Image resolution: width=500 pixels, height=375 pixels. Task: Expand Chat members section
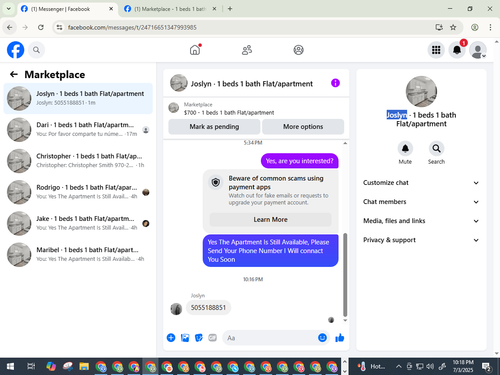(421, 202)
